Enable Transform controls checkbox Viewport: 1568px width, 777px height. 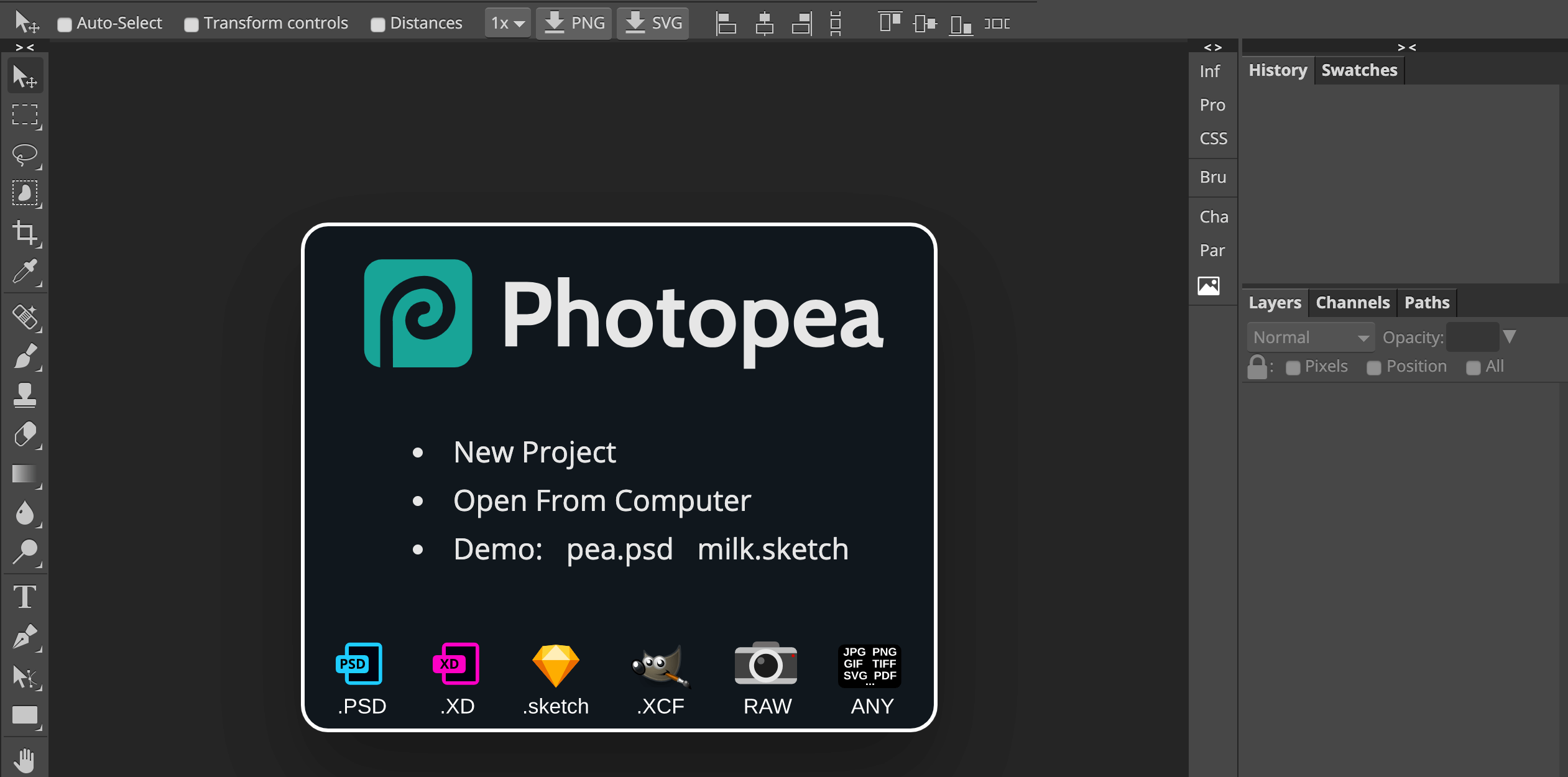tap(193, 23)
